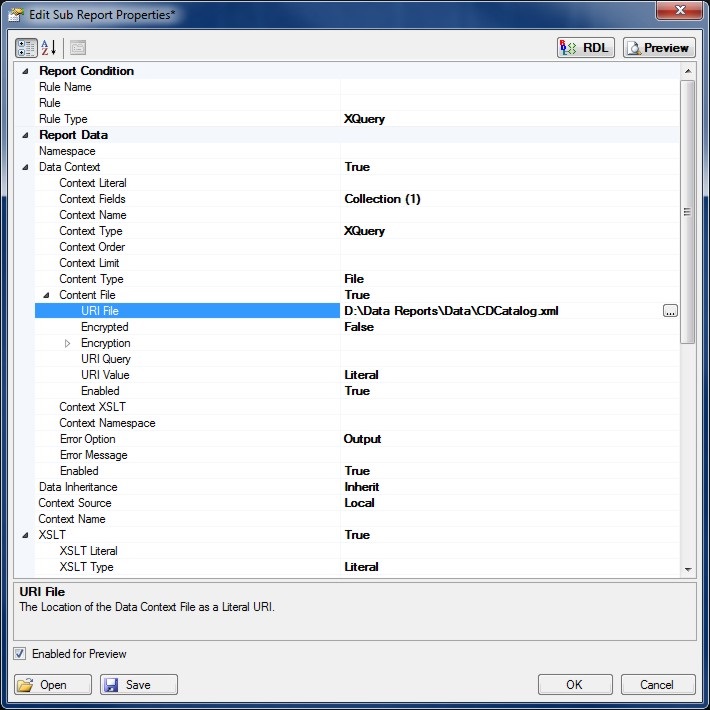Image resolution: width=710 pixels, height=710 pixels.
Task: Click the Property Pages icon
Action: click(x=78, y=48)
